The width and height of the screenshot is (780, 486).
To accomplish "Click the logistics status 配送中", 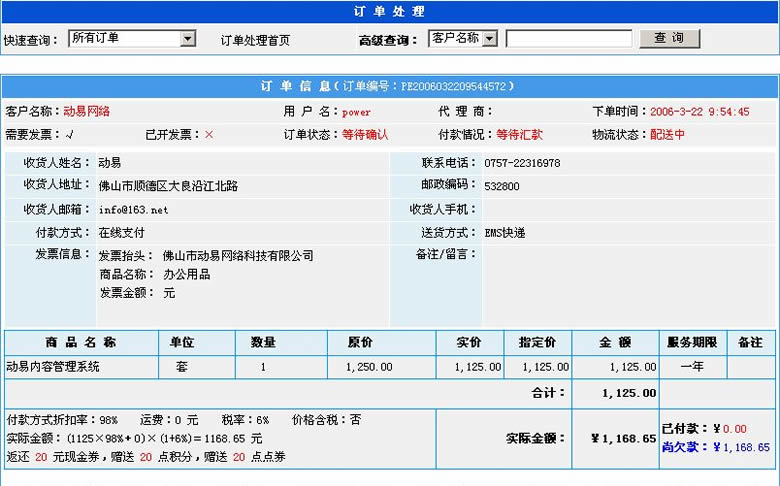I will [x=667, y=134].
